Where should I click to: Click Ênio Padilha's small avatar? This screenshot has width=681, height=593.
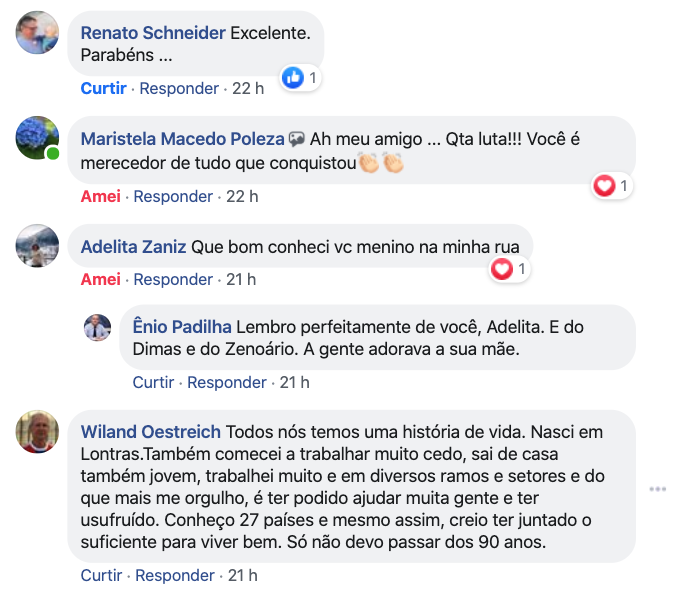point(97,327)
